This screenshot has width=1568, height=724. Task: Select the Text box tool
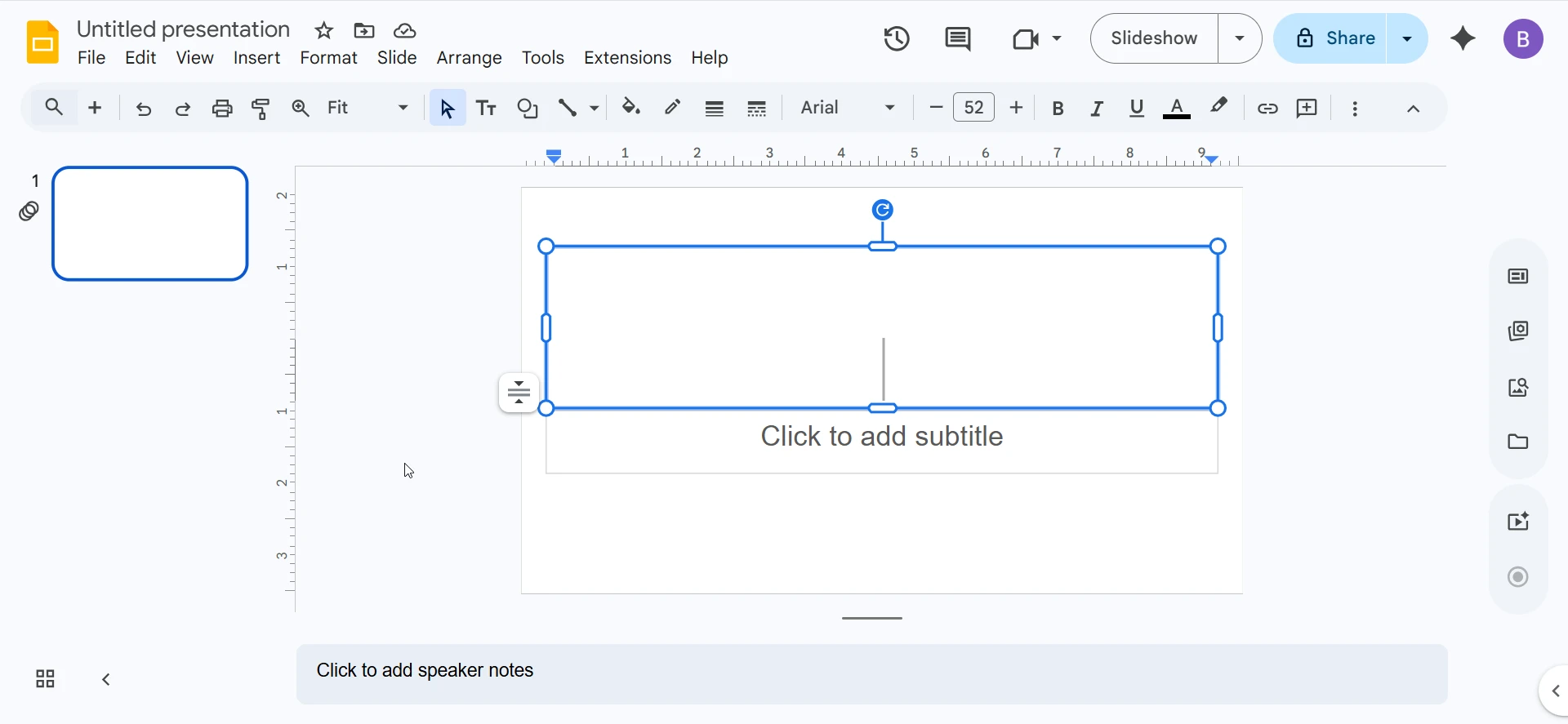487,108
